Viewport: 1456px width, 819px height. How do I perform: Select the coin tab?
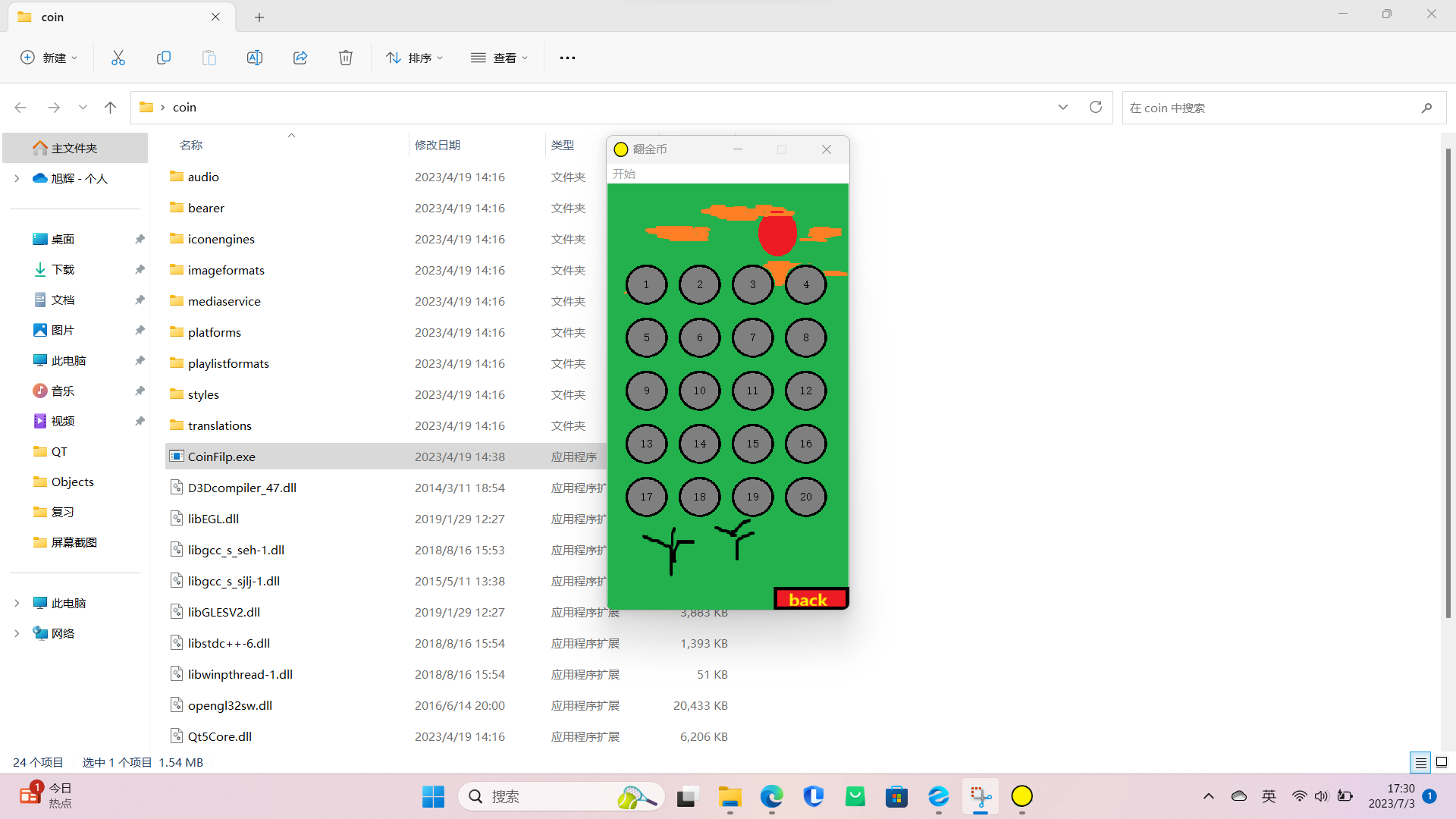coord(121,17)
